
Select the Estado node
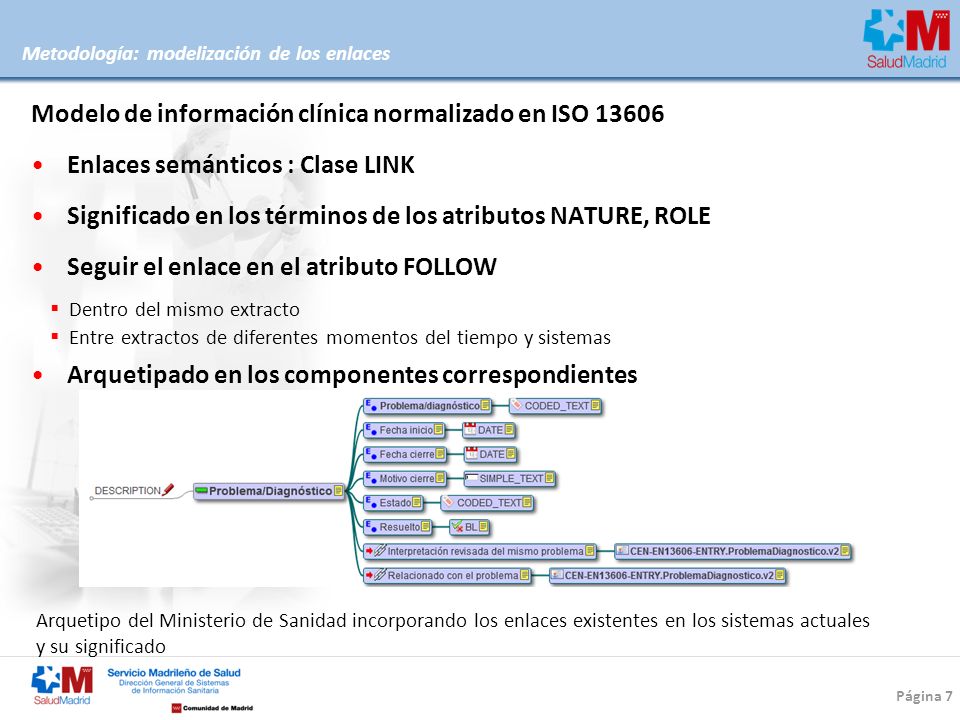coord(393,503)
